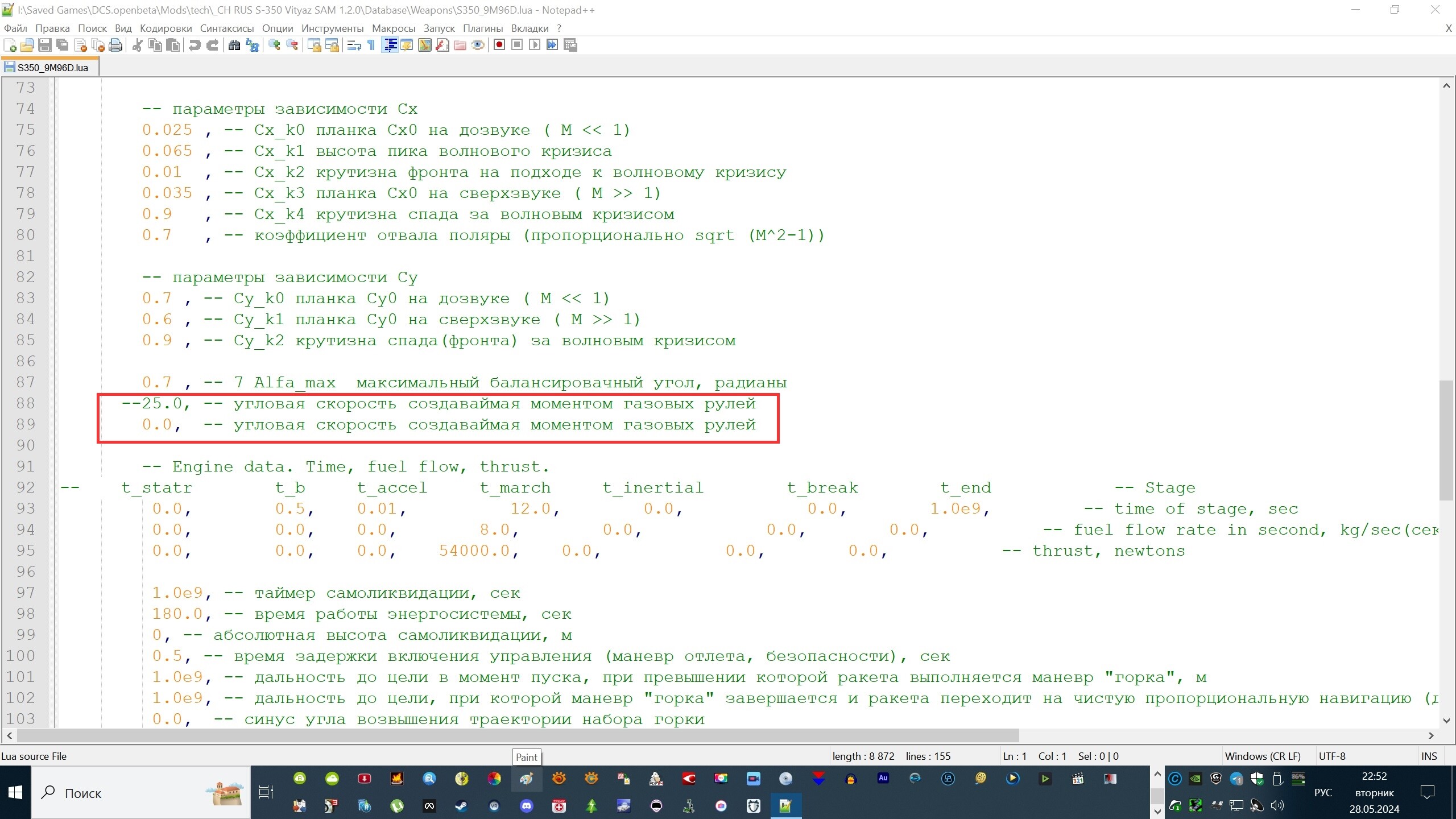Viewport: 1456px width, 819px height.
Task: Click the Поиск taskbar search box
Action: [x=140, y=792]
